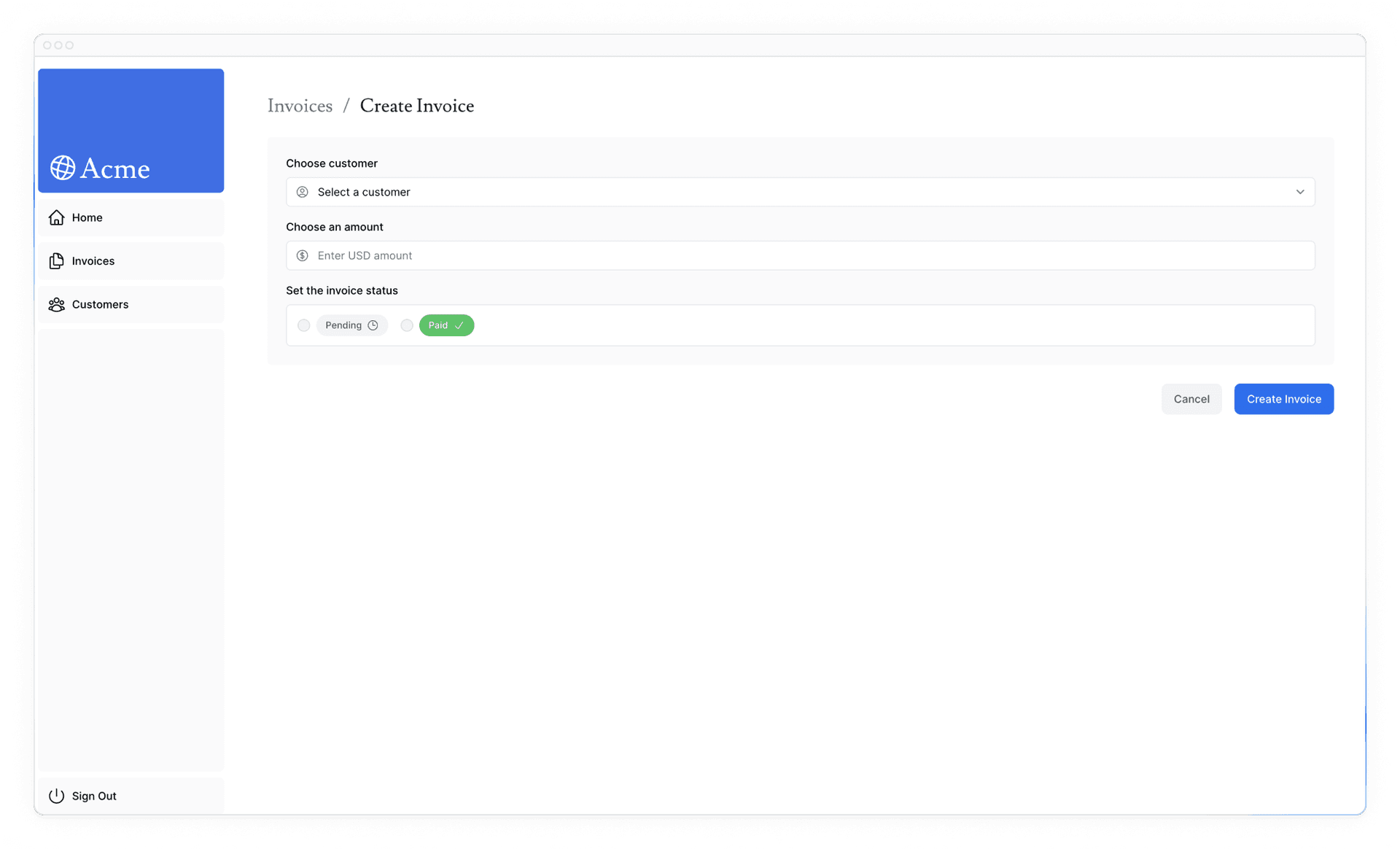Click the Acme globe icon
1400x849 pixels.
pos(62,167)
